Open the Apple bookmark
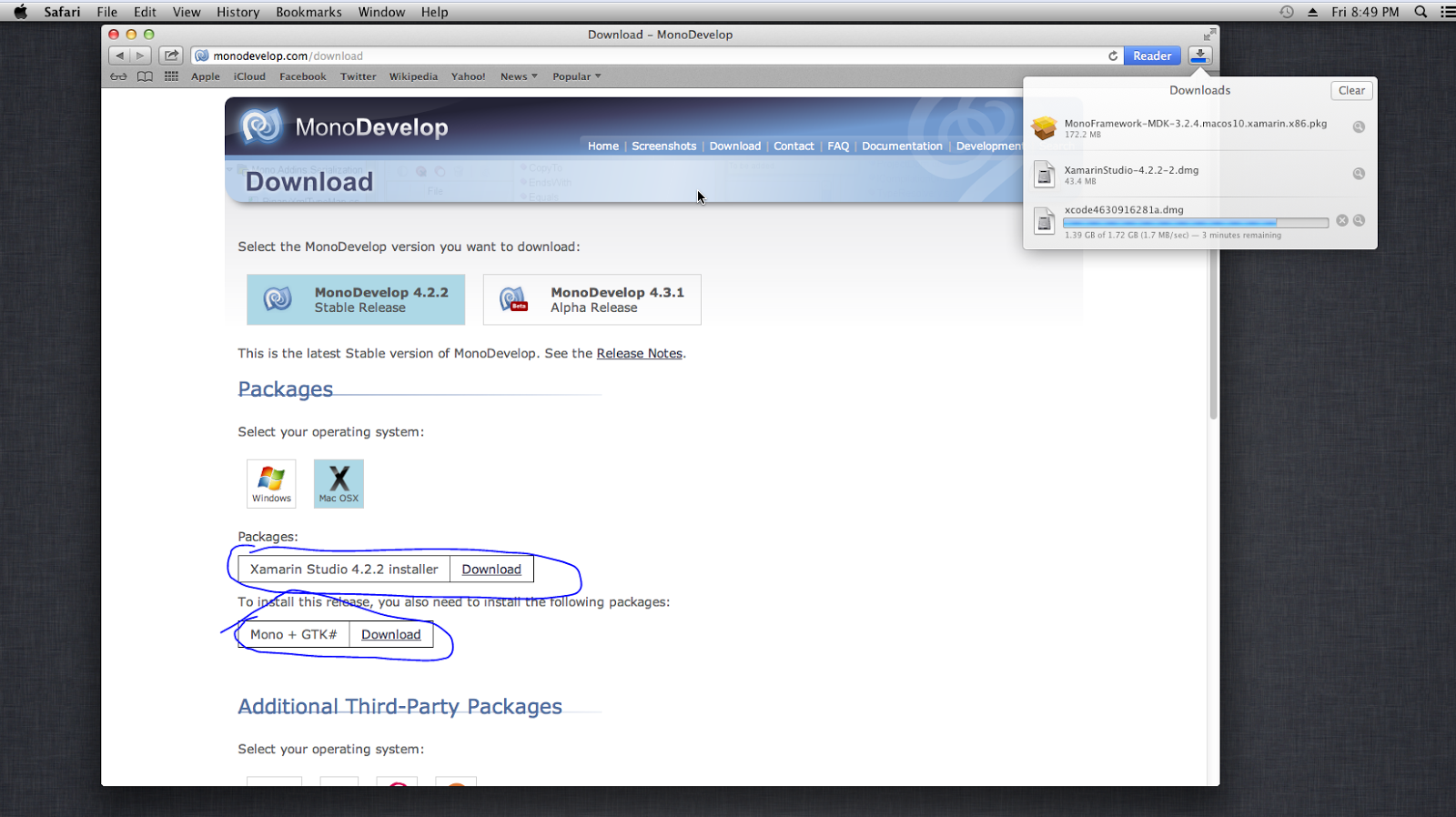Image resolution: width=1456 pixels, height=817 pixels. pyautogui.click(x=206, y=76)
